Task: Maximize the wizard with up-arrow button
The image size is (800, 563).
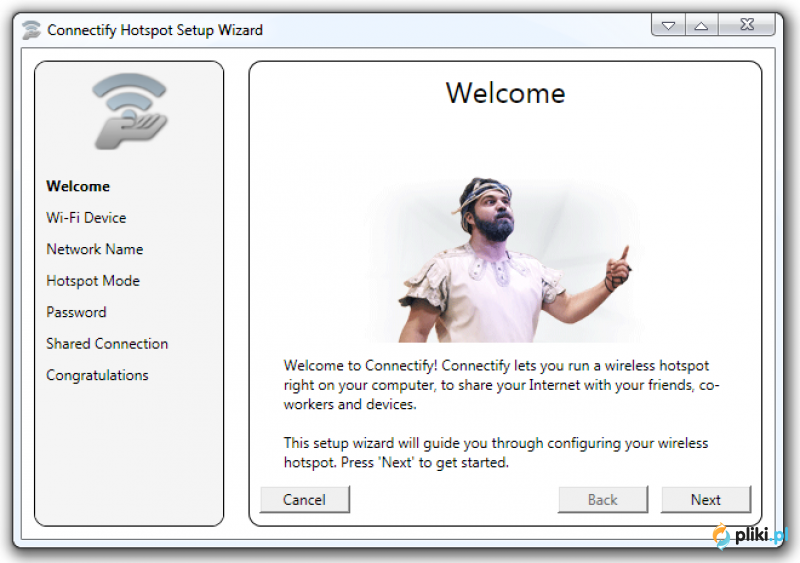Action: click(x=702, y=25)
